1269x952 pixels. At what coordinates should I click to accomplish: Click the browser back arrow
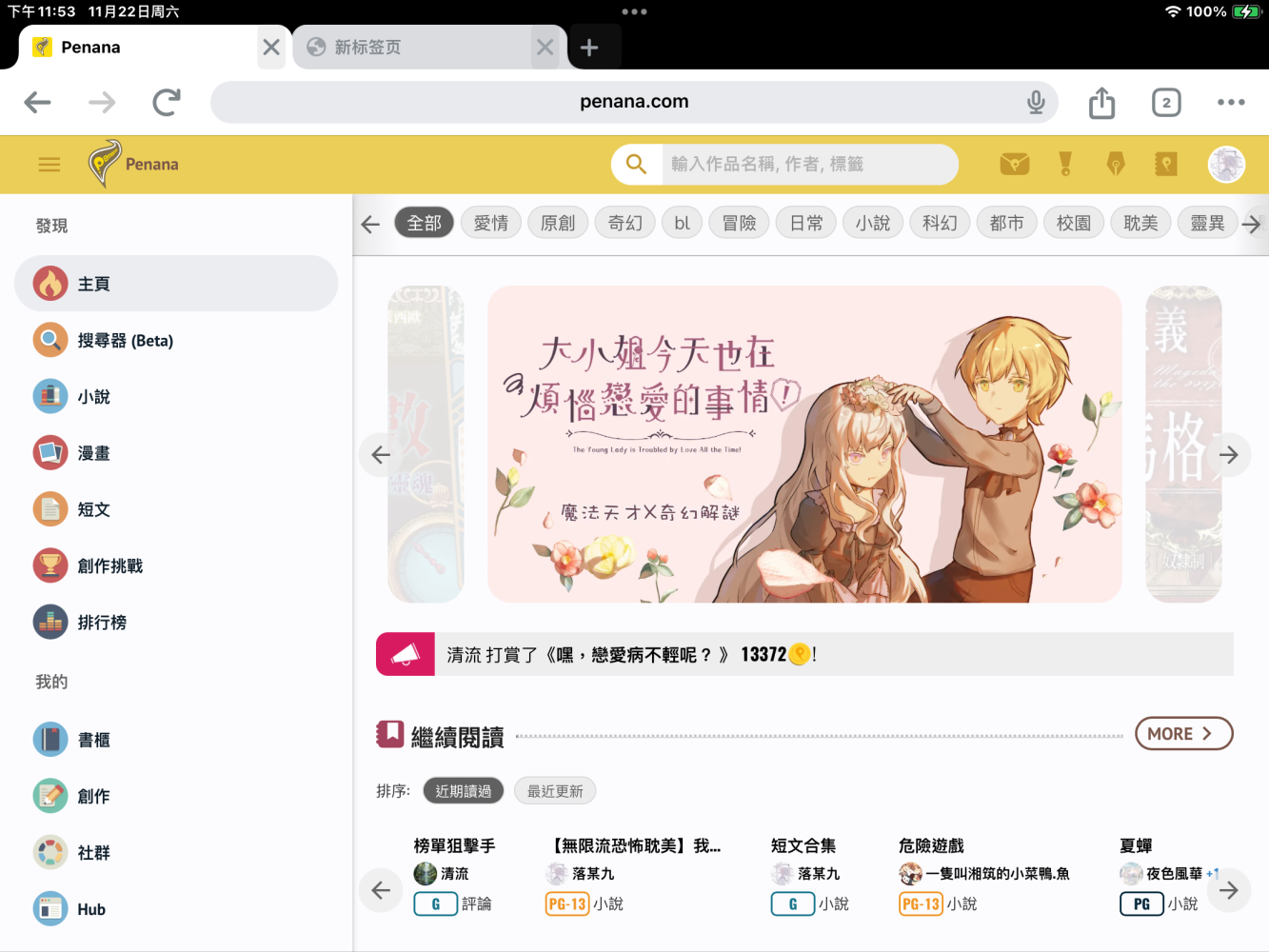(x=37, y=102)
